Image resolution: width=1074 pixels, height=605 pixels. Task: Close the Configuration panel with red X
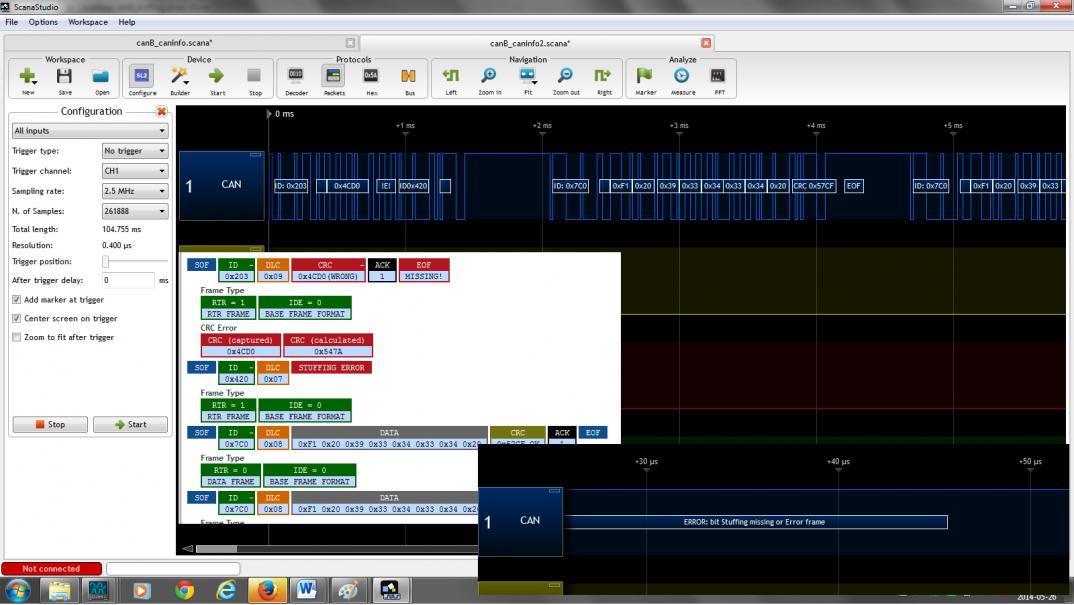click(162, 111)
